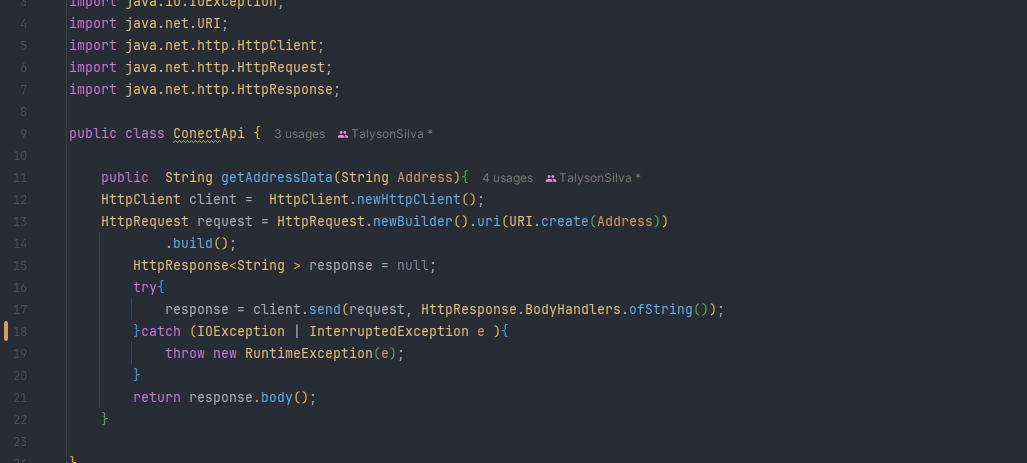This screenshot has width=1027, height=463.
Task: Click the 'import java.net.http.HttpRequest;' line
Action: point(200,67)
